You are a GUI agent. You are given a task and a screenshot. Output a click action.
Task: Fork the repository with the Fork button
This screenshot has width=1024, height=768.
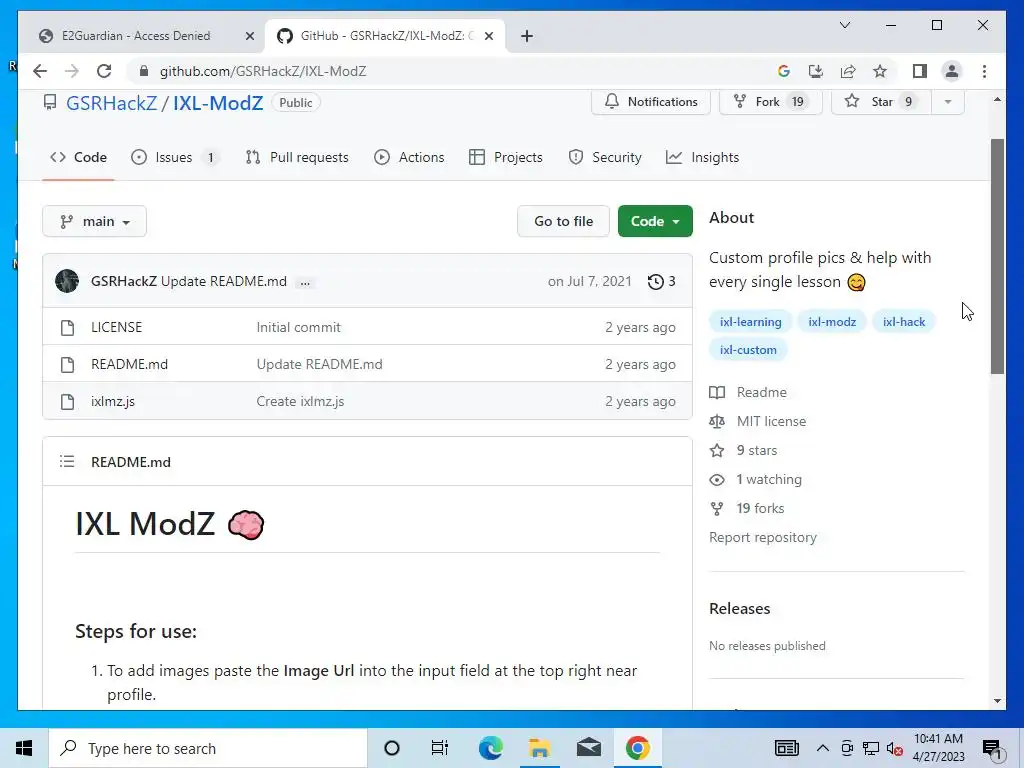point(771,102)
